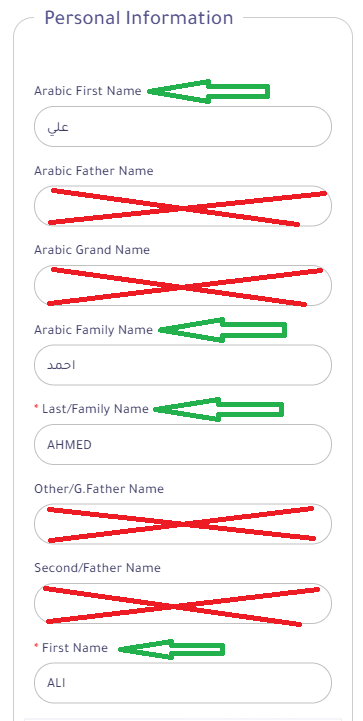This screenshot has height=721, width=363.
Task: Select the green arrow next to Last/Family Name
Action: pyautogui.click(x=218, y=409)
